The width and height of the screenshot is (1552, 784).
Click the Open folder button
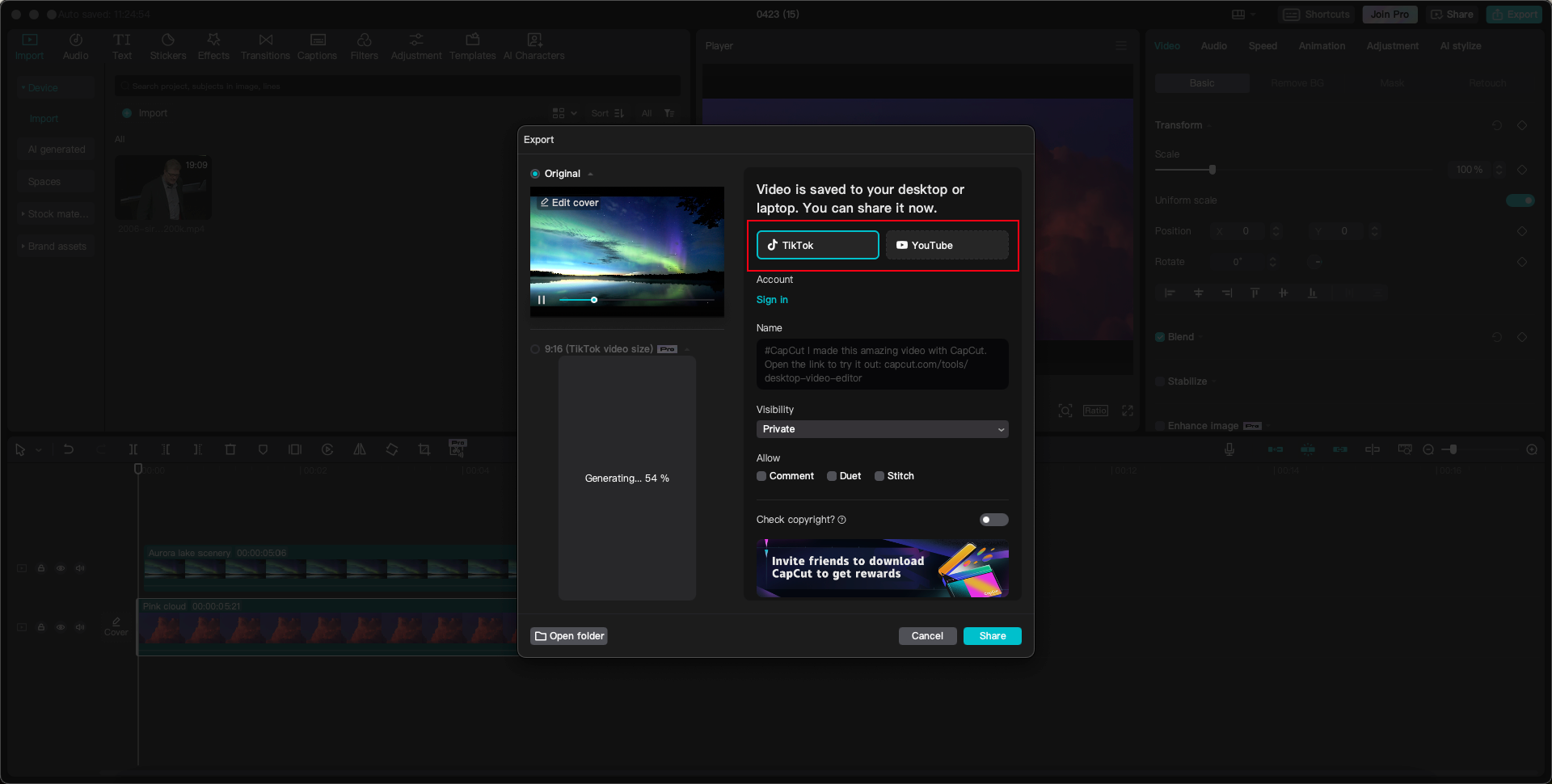coord(568,636)
